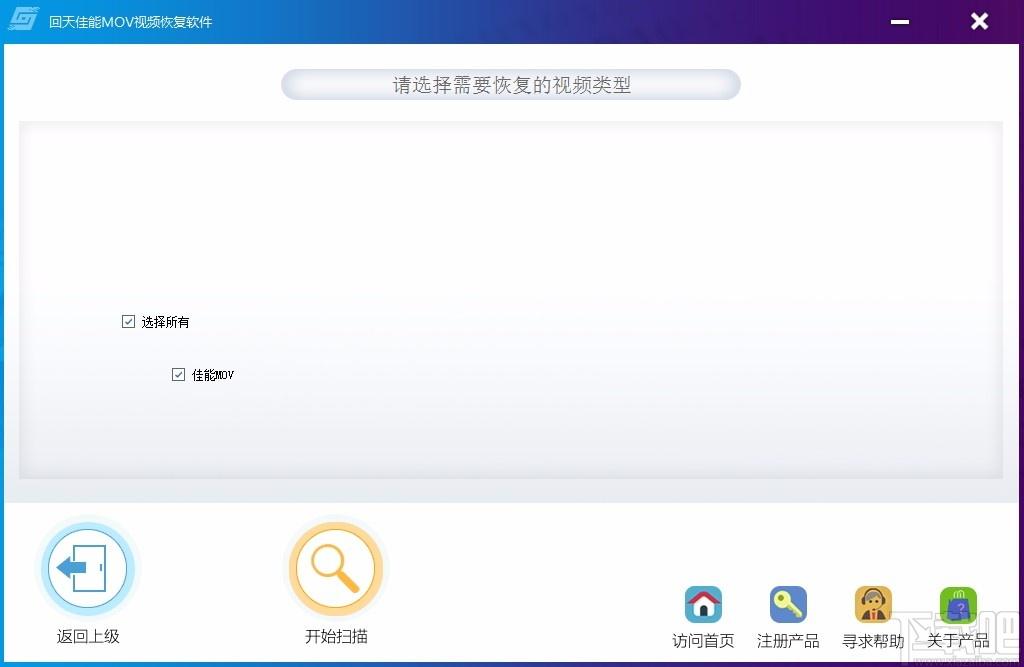This screenshot has height=667, width=1024.
Task: Minimize the recovery software window
Action: pos(900,22)
